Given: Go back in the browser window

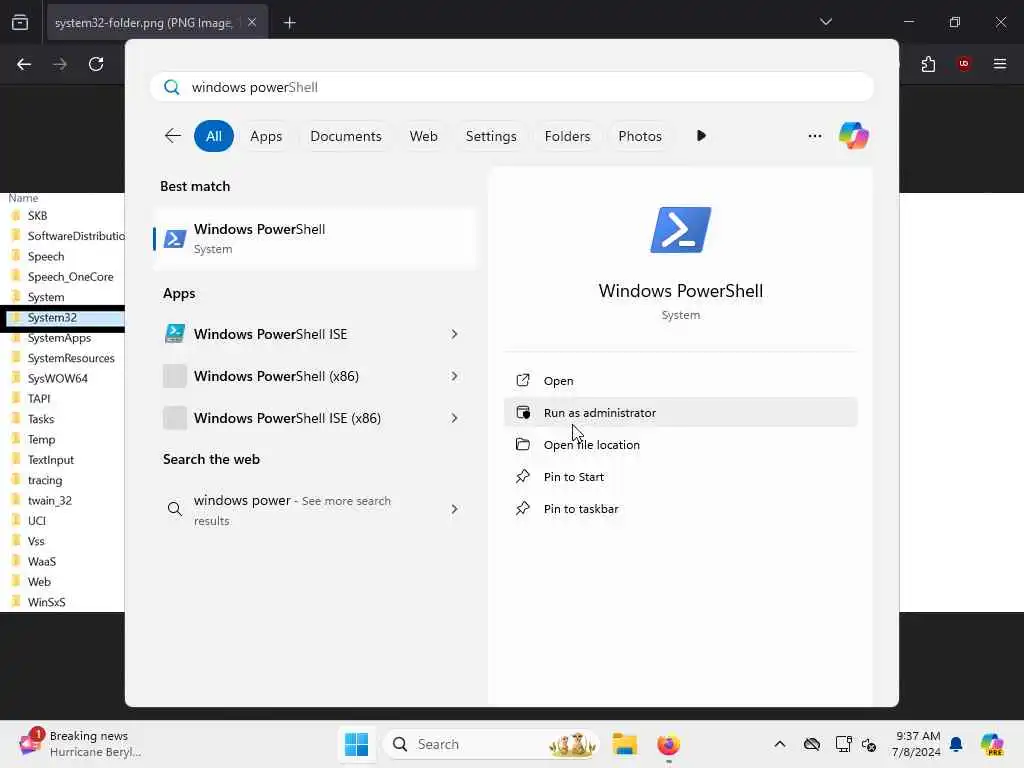Looking at the screenshot, I should [24, 64].
